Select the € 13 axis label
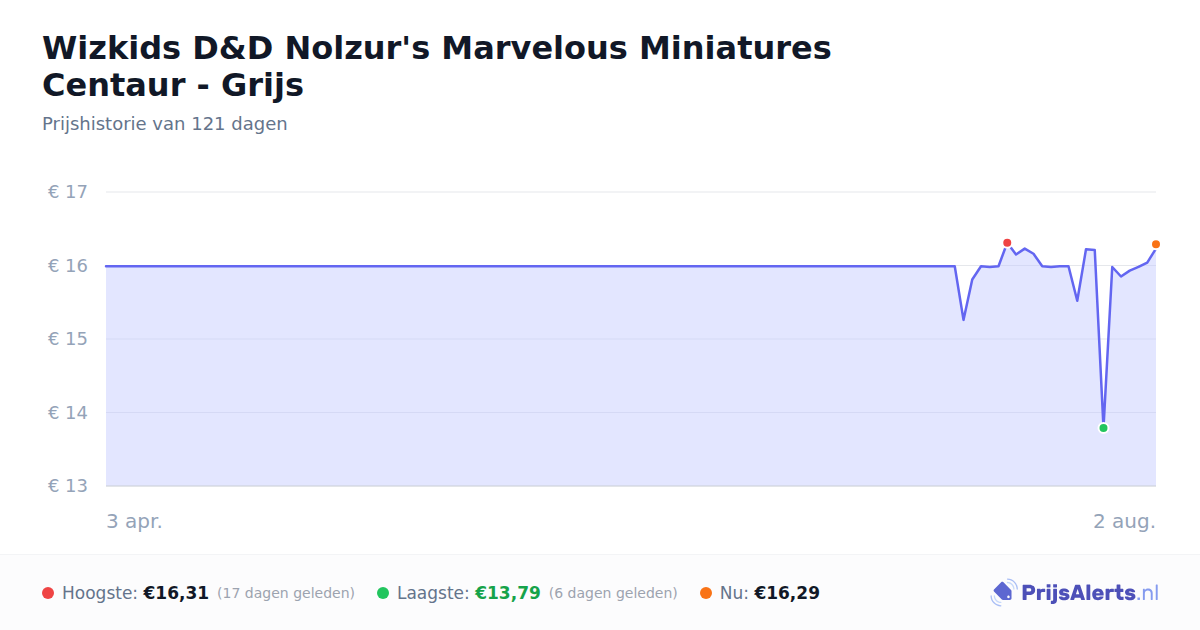This screenshot has width=1200, height=630. click(68, 486)
